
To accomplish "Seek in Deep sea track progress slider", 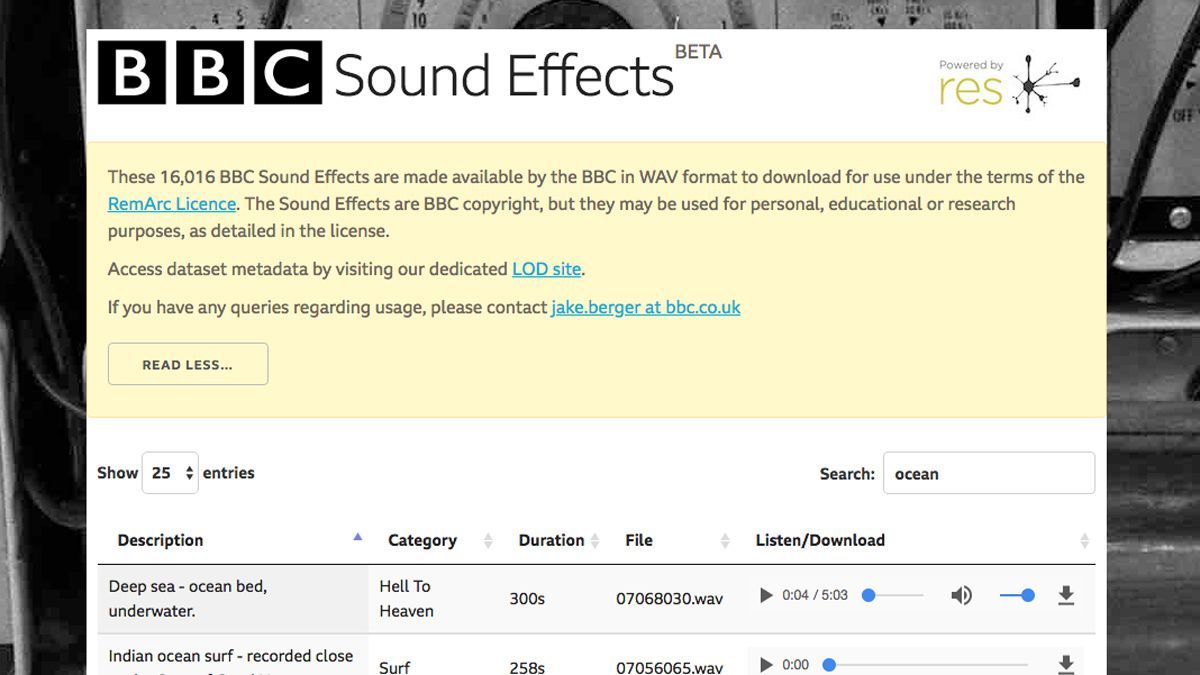I will [x=893, y=596].
